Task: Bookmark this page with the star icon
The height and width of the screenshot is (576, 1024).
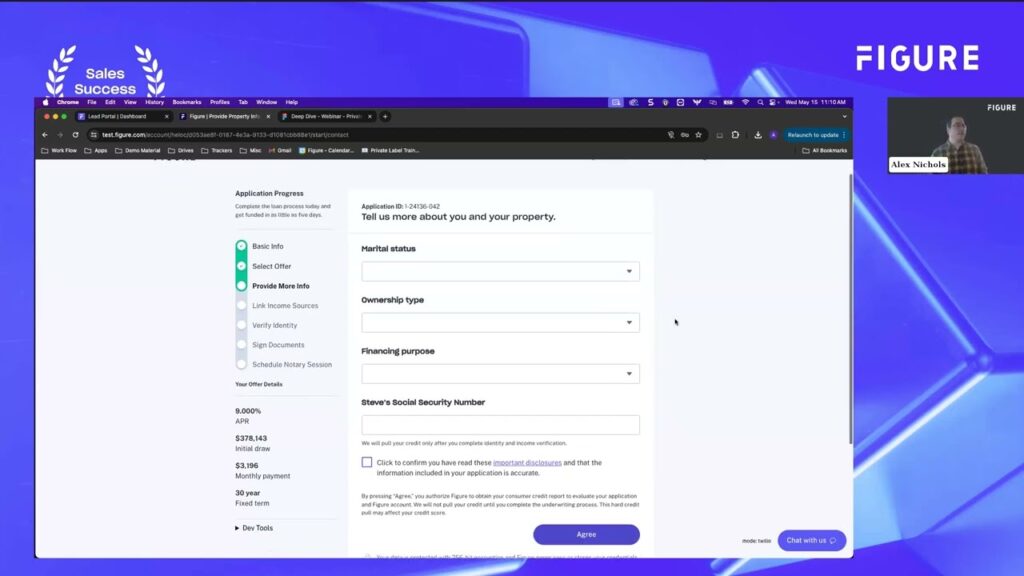Action: point(699,135)
